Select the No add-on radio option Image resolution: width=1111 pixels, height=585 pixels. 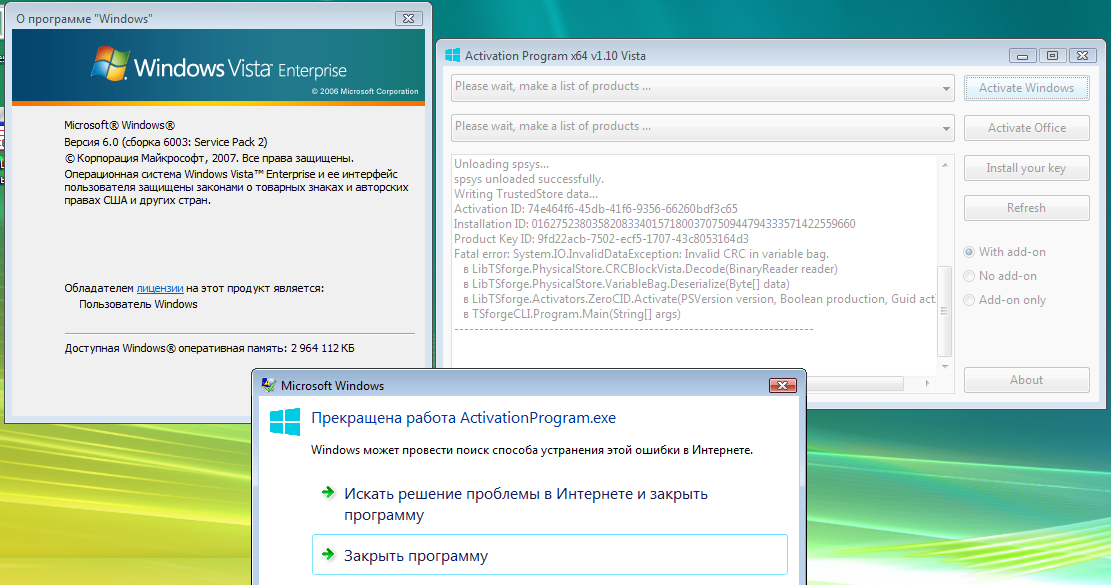(1000, 276)
